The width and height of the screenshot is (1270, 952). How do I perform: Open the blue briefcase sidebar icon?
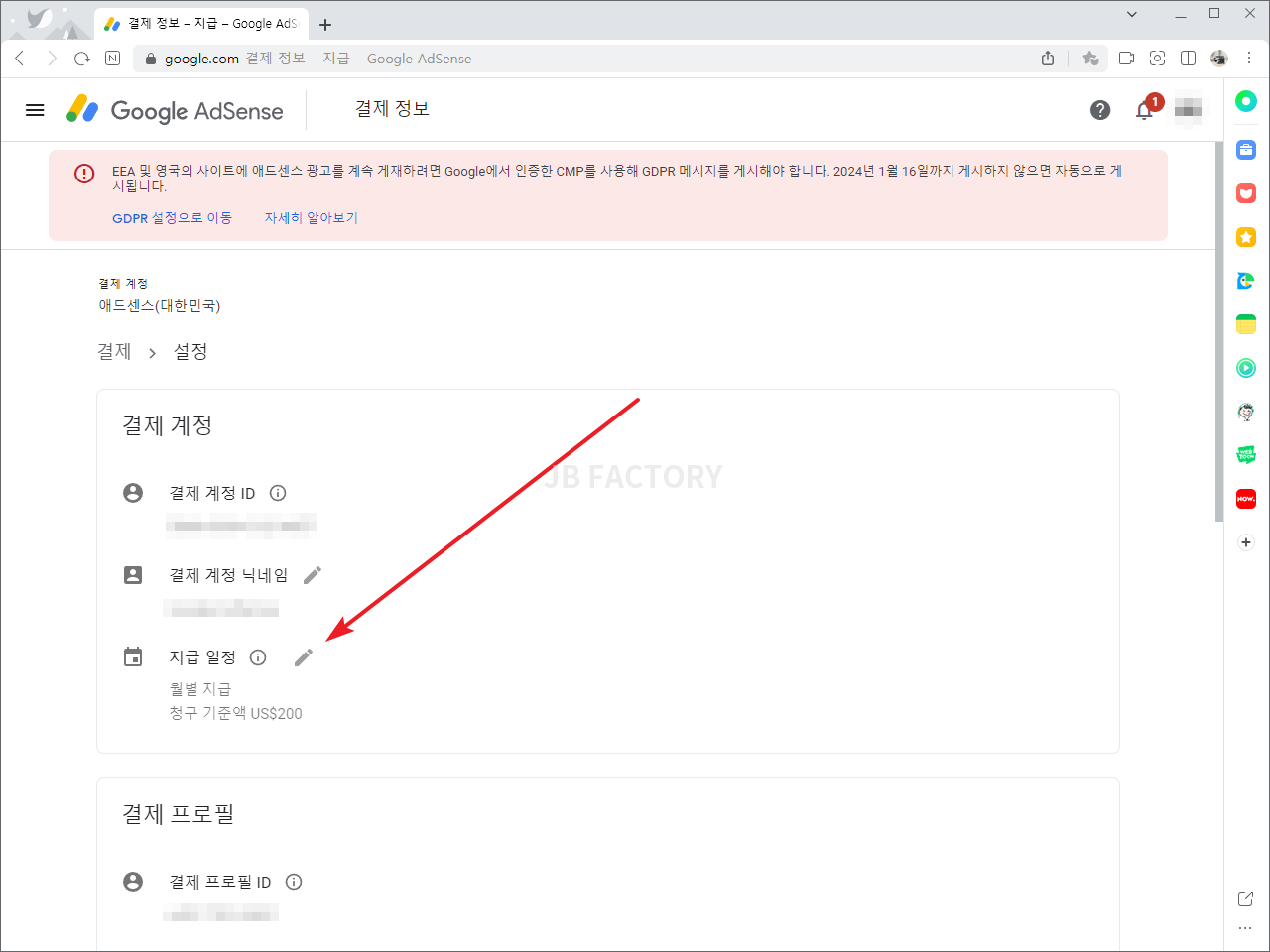[1246, 150]
